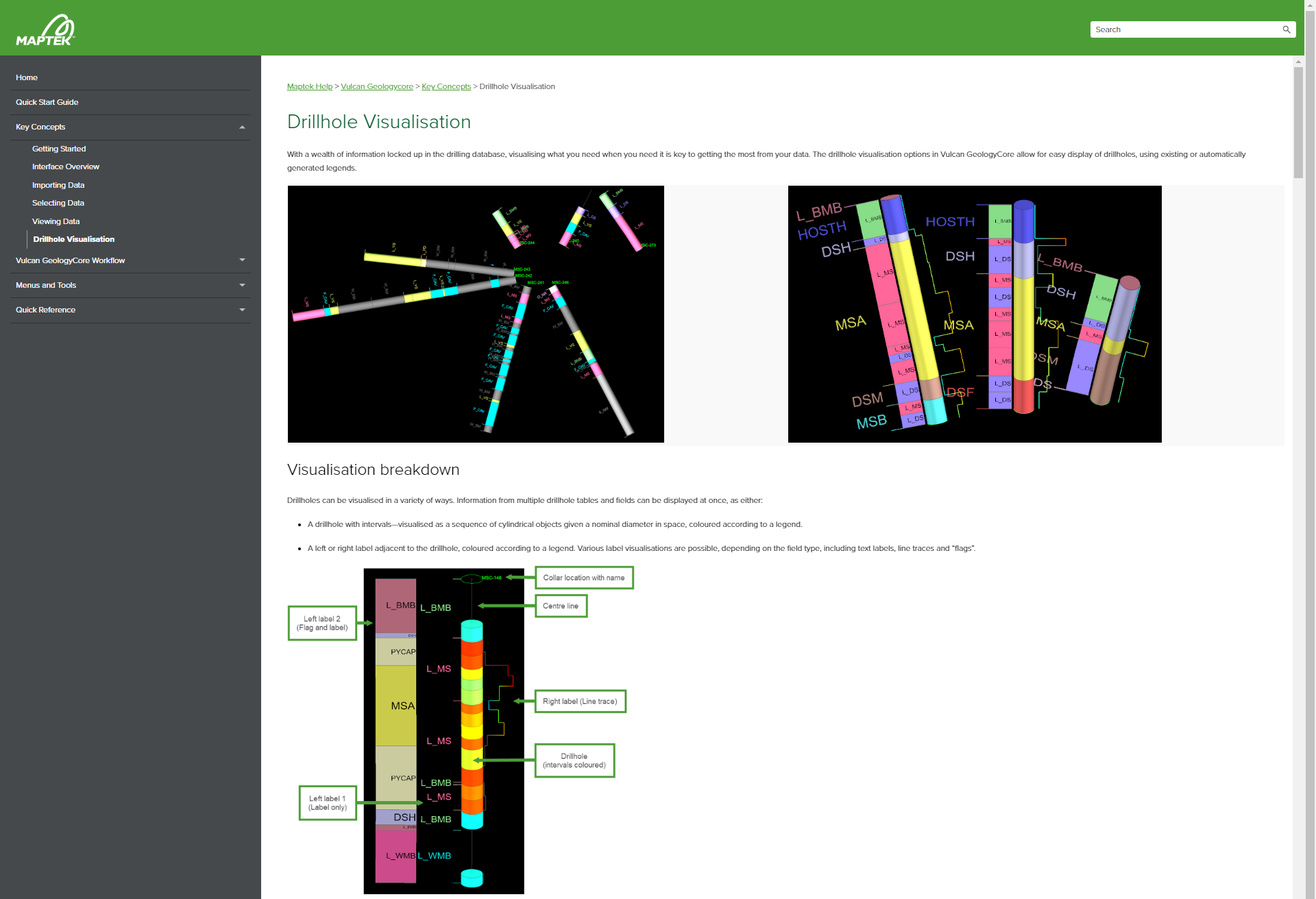Select Drillhole Visualisation in the sidebar

coord(73,238)
